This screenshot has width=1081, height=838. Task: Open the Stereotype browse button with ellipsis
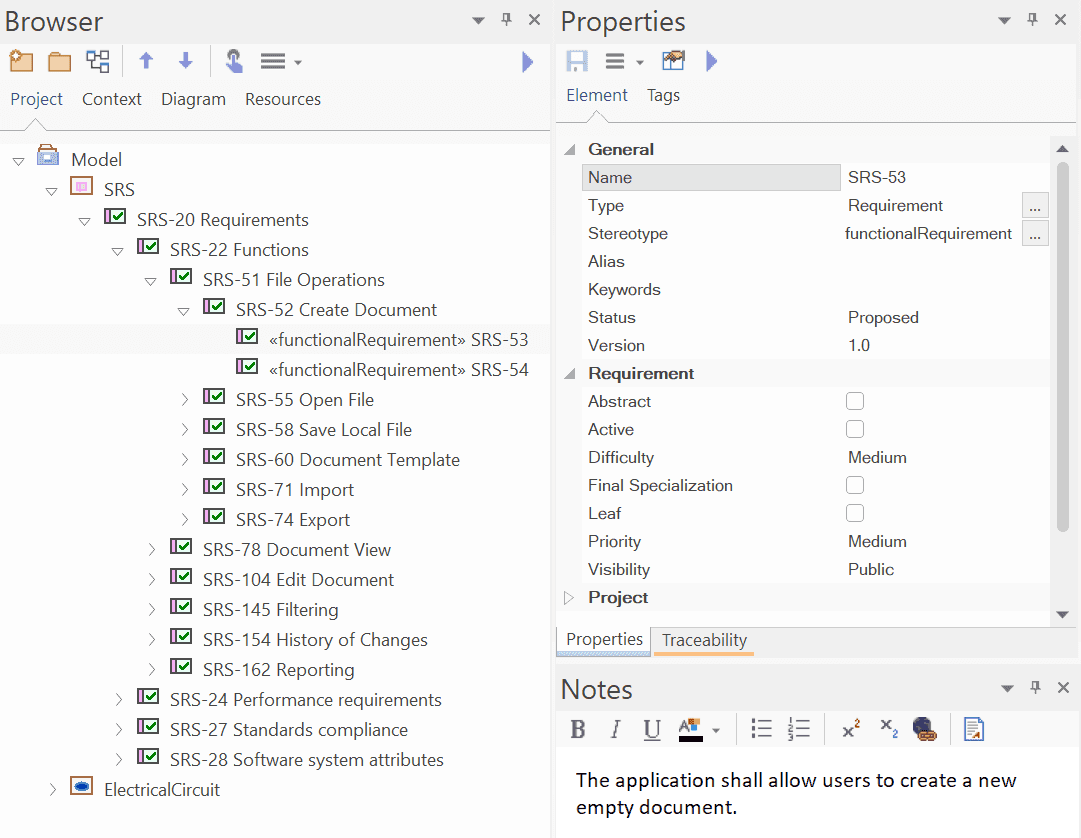1035,233
